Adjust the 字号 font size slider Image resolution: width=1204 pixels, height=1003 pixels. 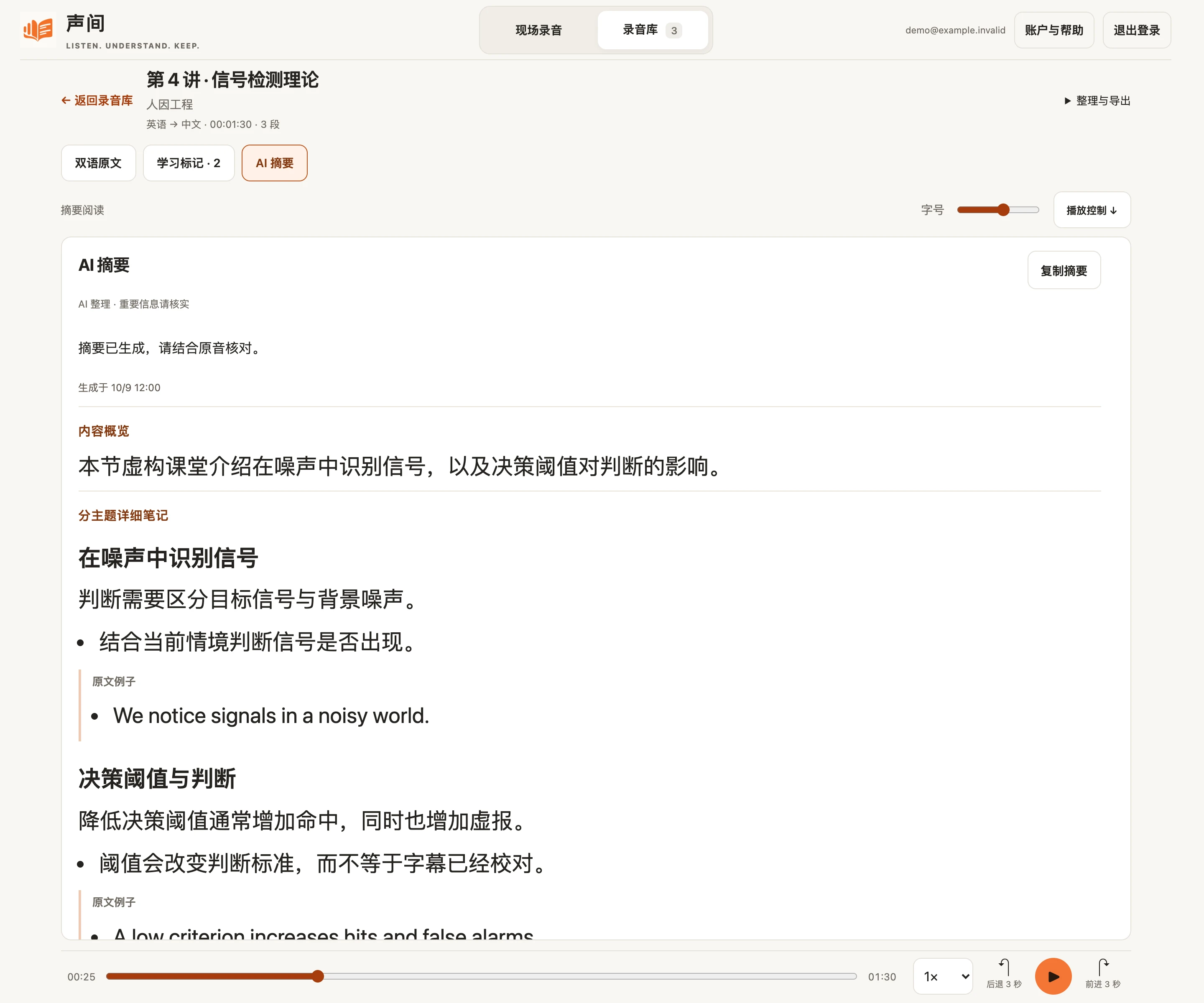(998, 210)
